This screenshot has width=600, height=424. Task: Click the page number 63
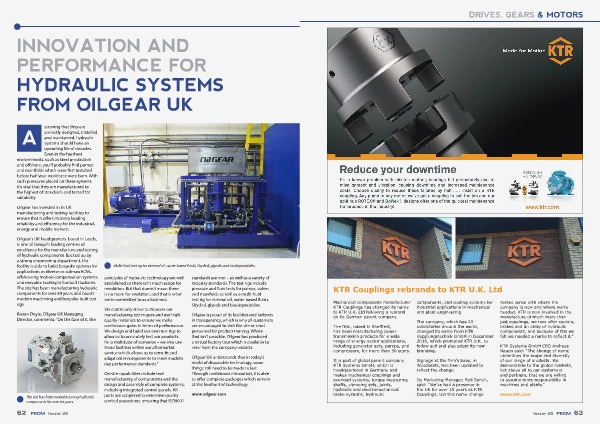click(578, 413)
